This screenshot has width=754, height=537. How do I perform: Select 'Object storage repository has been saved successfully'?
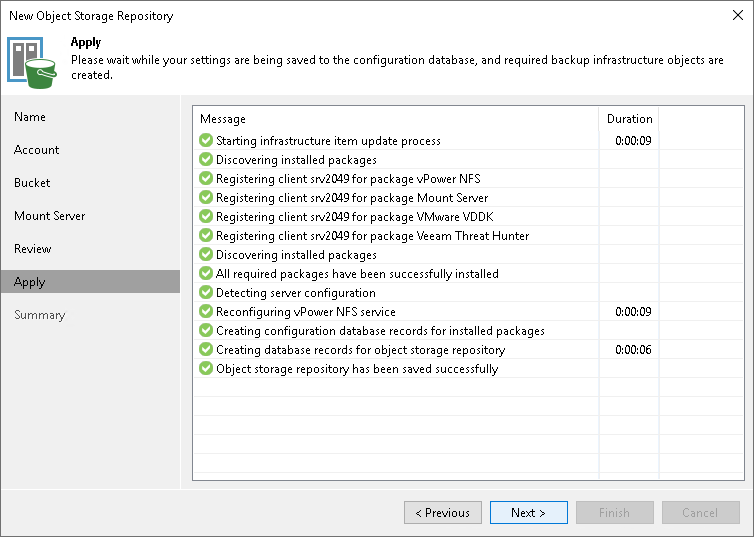[357, 369]
